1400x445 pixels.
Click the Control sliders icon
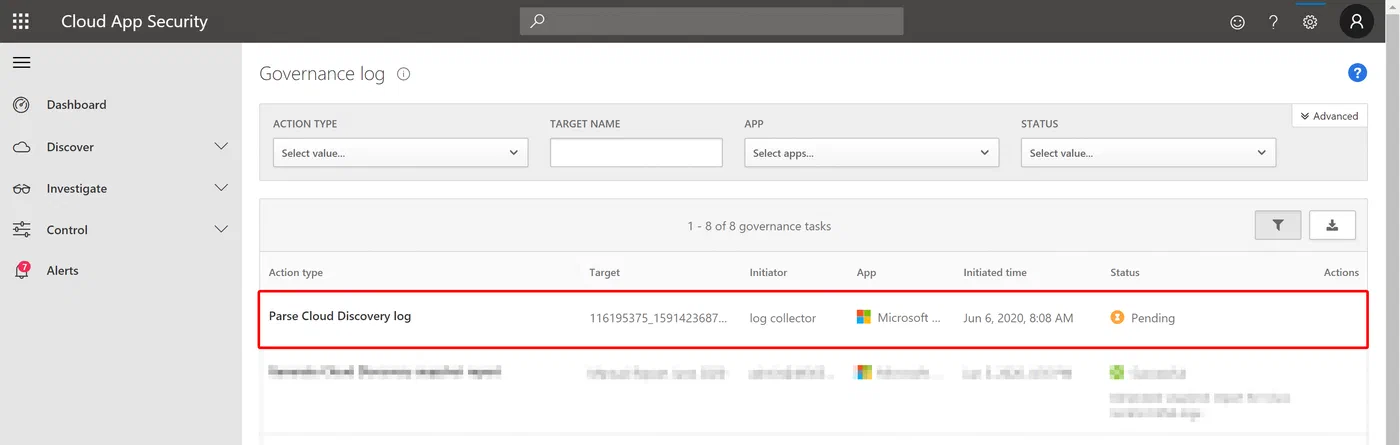pyautogui.click(x=21, y=230)
